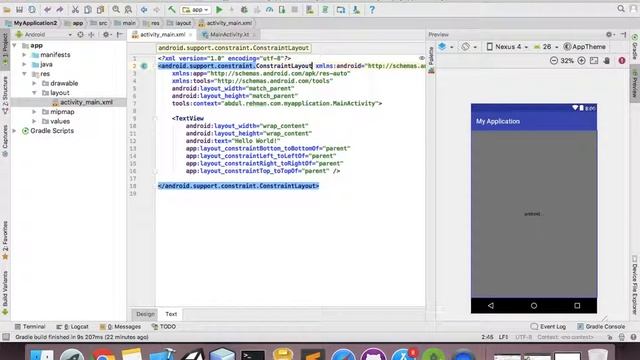The image size is (640, 360).
Task: Cut selection with the scissors icon
Action: [75, 9]
